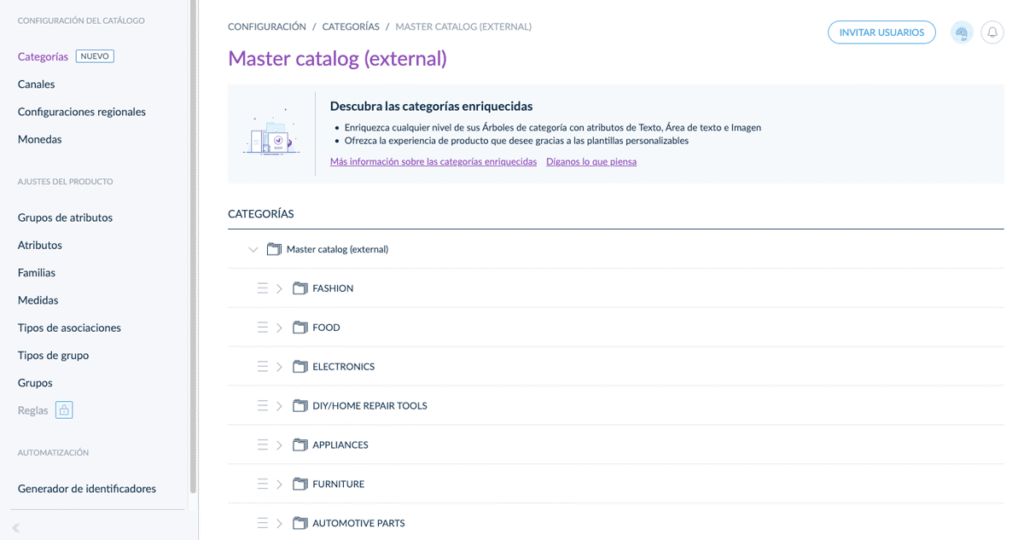
Task: Expand the DIY/HOME REPAIR TOOLS category
Action: point(279,406)
